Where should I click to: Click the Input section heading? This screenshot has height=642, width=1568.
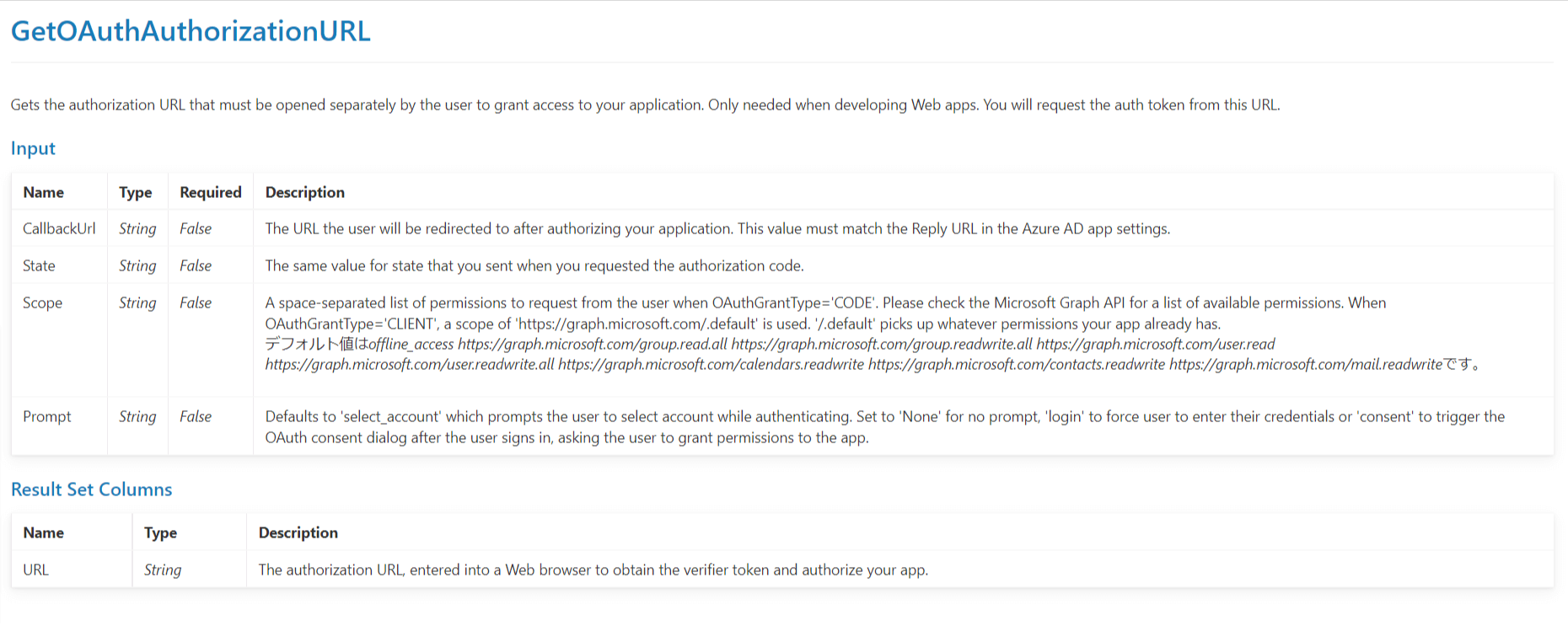[33, 148]
